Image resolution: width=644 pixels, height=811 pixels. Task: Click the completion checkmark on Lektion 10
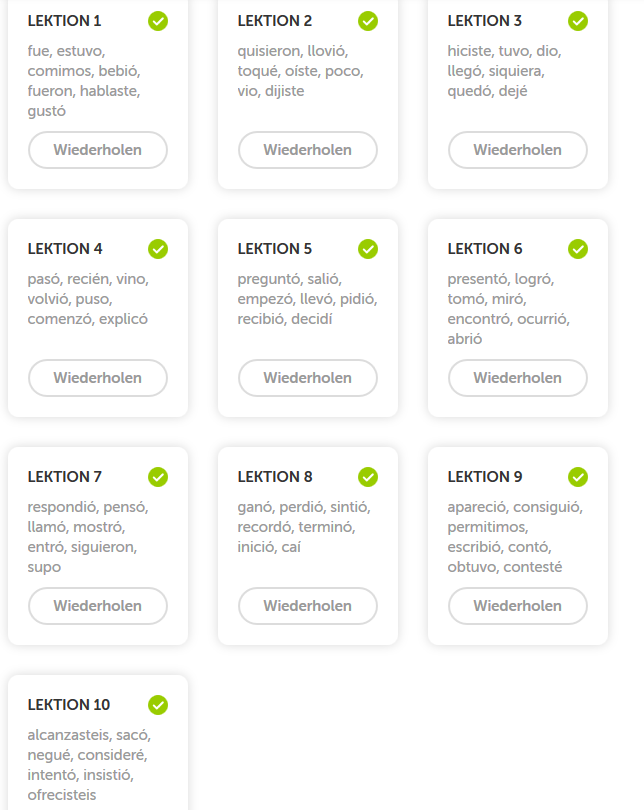(x=158, y=705)
